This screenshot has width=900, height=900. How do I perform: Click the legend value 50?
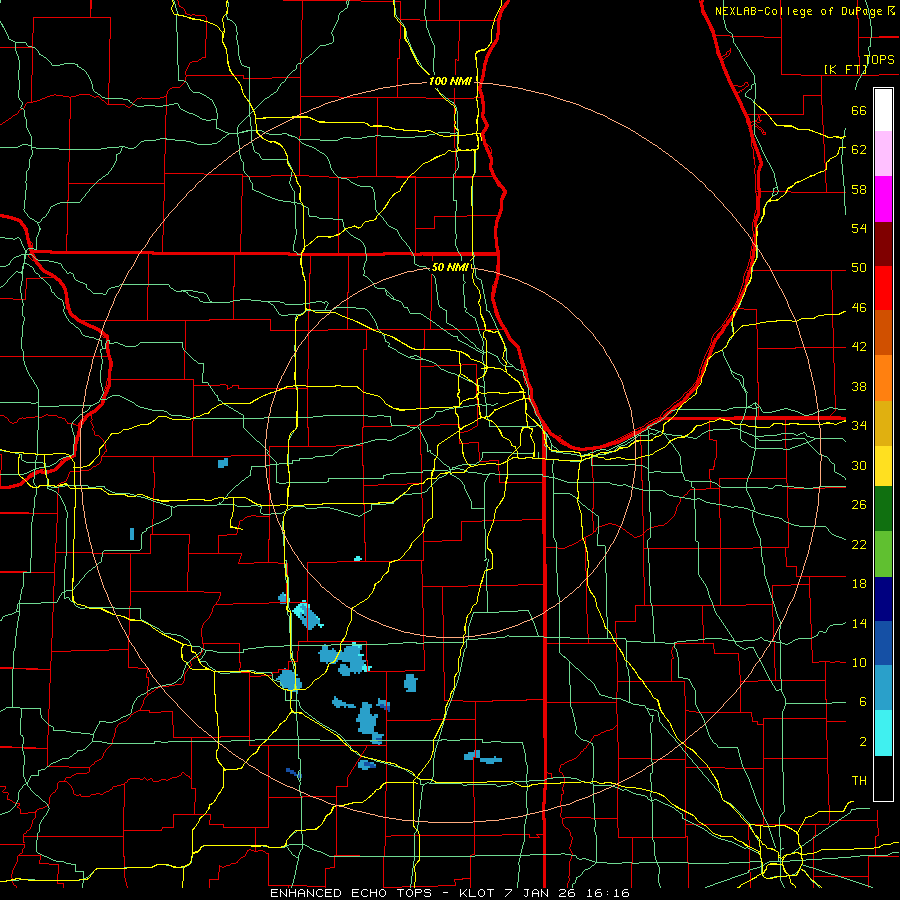tap(859, 268)
